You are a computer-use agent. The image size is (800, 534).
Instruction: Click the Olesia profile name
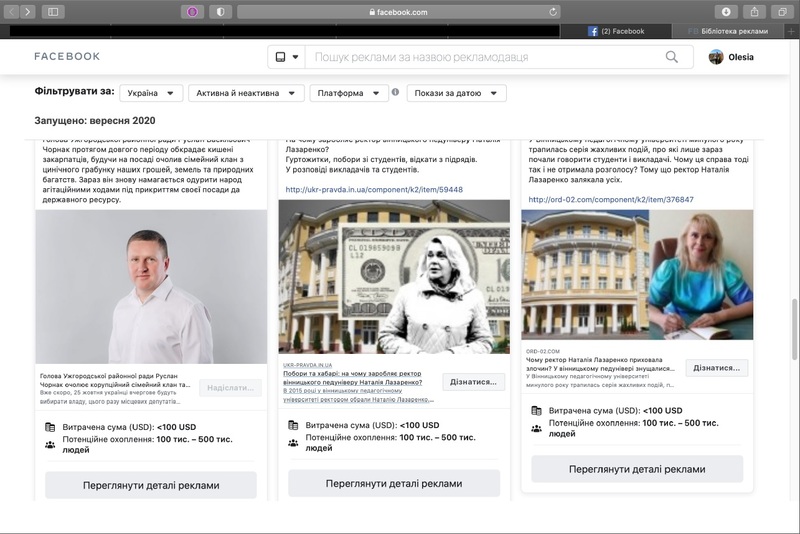(x=741, y=57)
